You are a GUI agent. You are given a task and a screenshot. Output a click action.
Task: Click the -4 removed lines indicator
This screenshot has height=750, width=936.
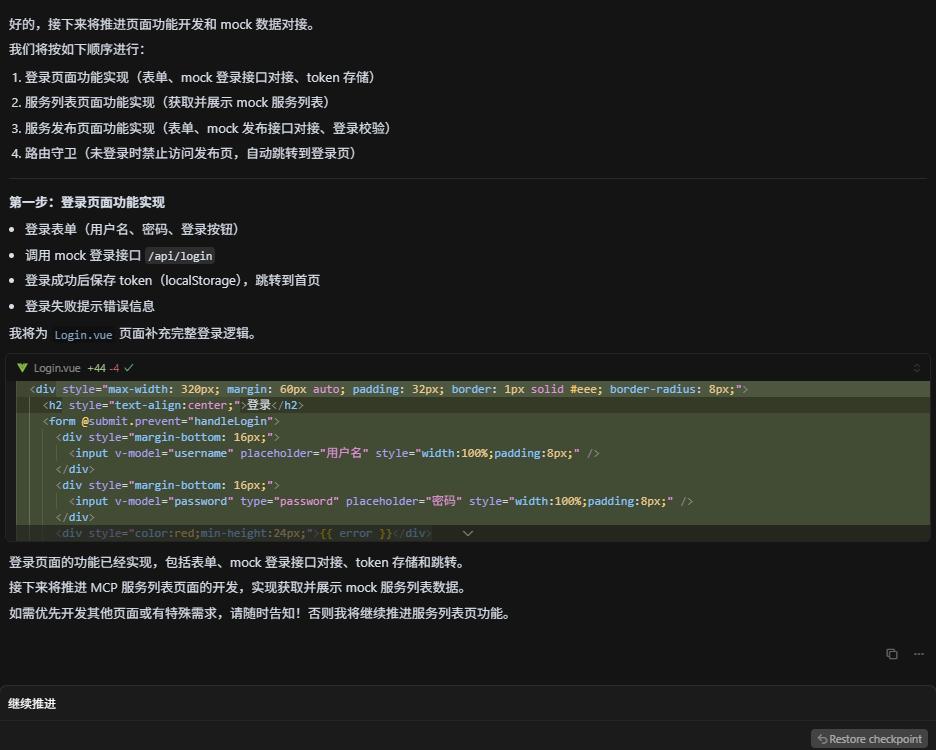pos(114,368)
